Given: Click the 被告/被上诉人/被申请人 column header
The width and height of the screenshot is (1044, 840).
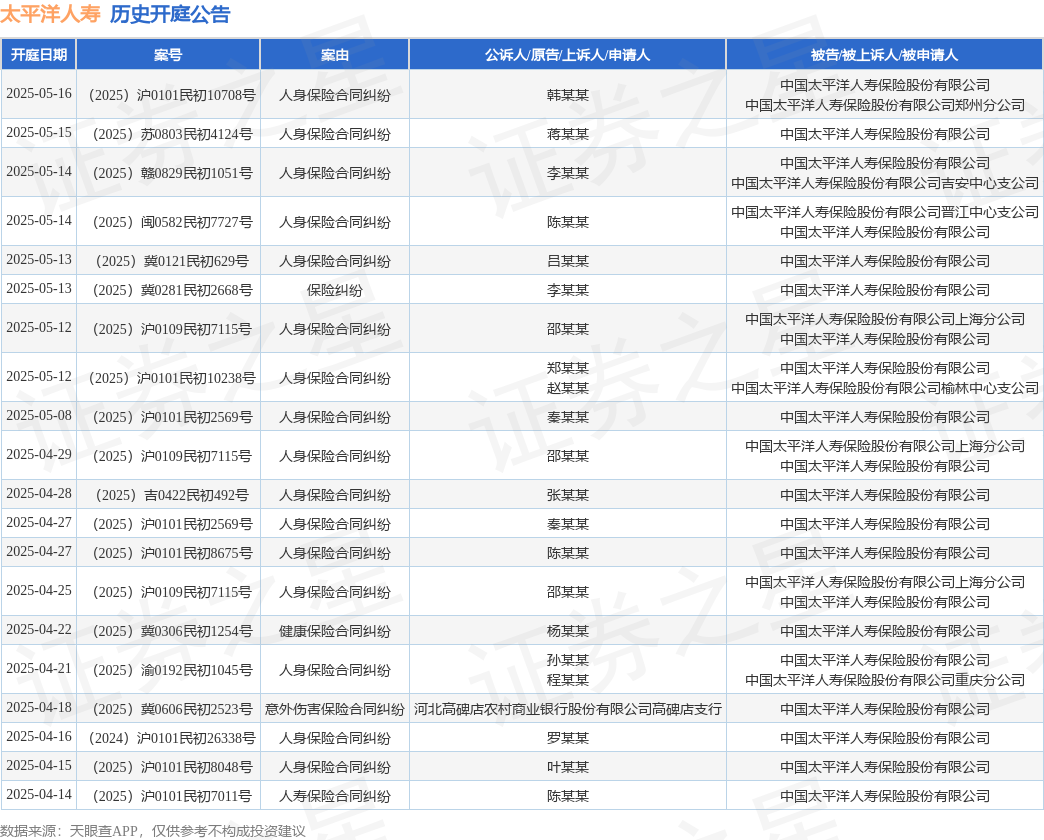Looking at the screenshot, I should point(884,55).
